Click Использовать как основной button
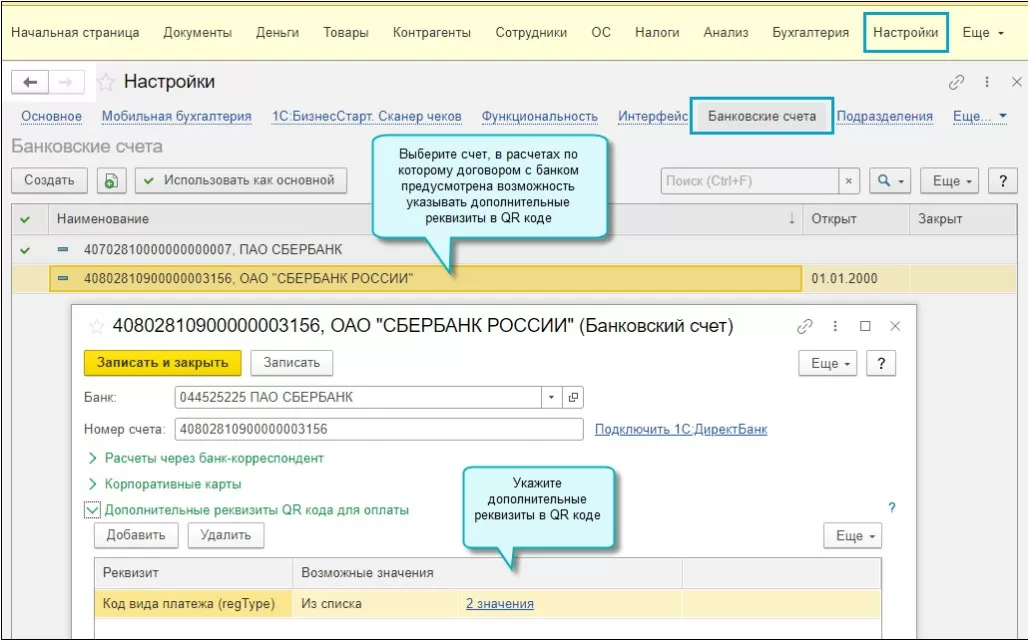Viewport: 1028px width, 641px height. click(x=241, y=180)
